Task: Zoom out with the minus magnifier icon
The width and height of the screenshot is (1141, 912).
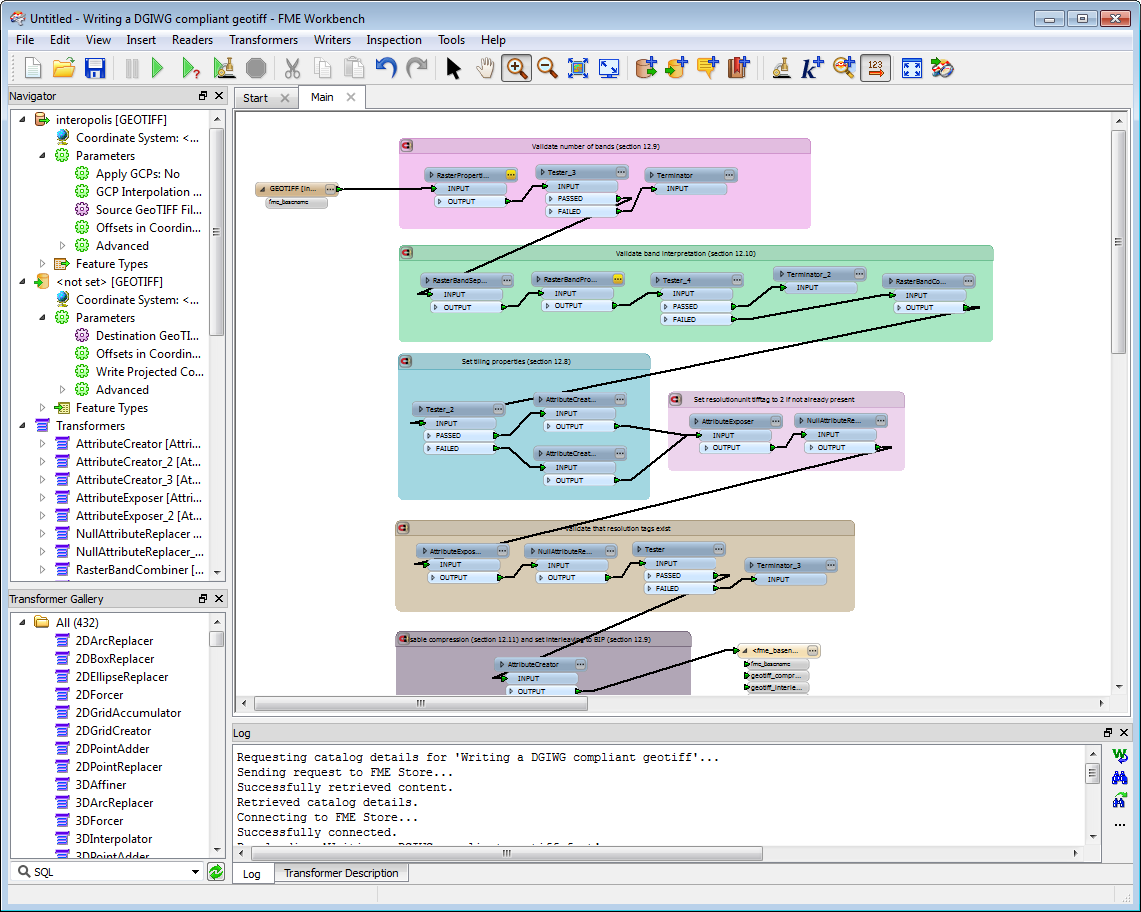Action: (x=547, y=68)
